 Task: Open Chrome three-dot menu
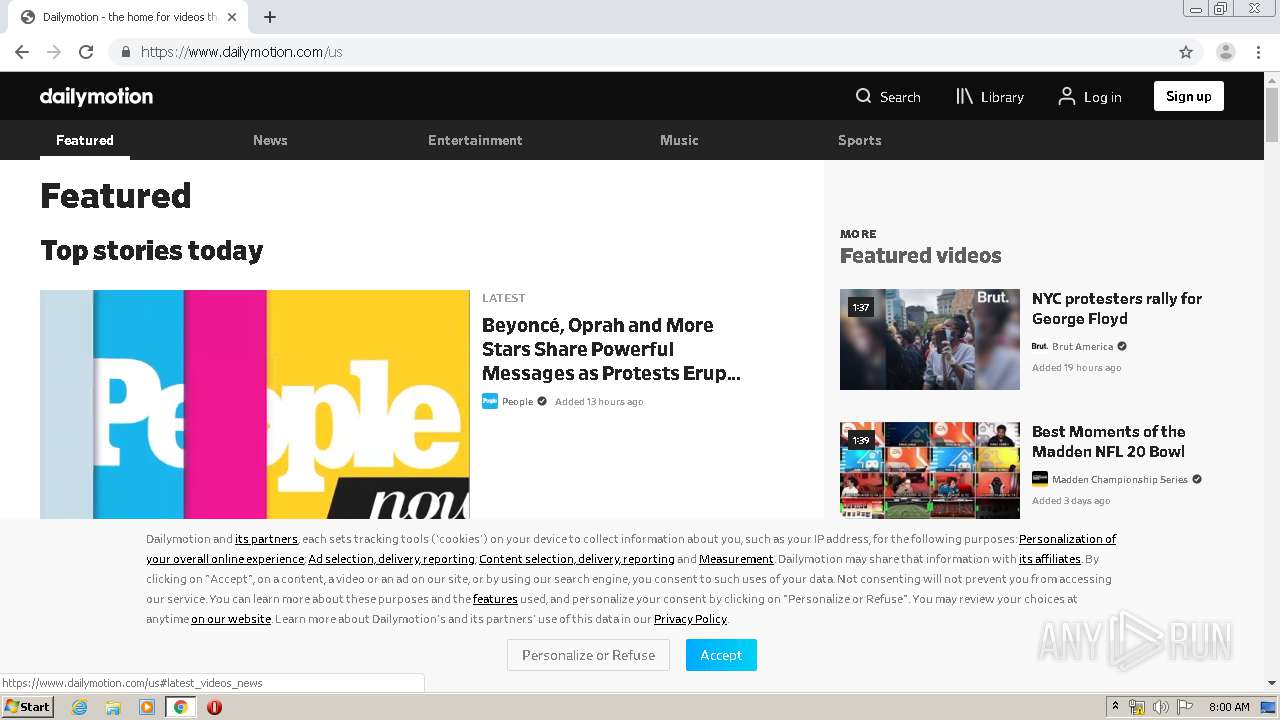point(1258,52)
